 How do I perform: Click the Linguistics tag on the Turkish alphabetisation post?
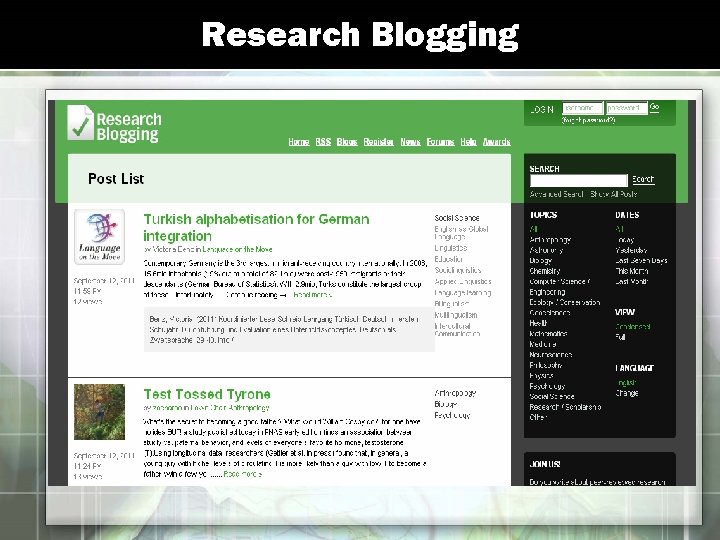tap(451, 248)
